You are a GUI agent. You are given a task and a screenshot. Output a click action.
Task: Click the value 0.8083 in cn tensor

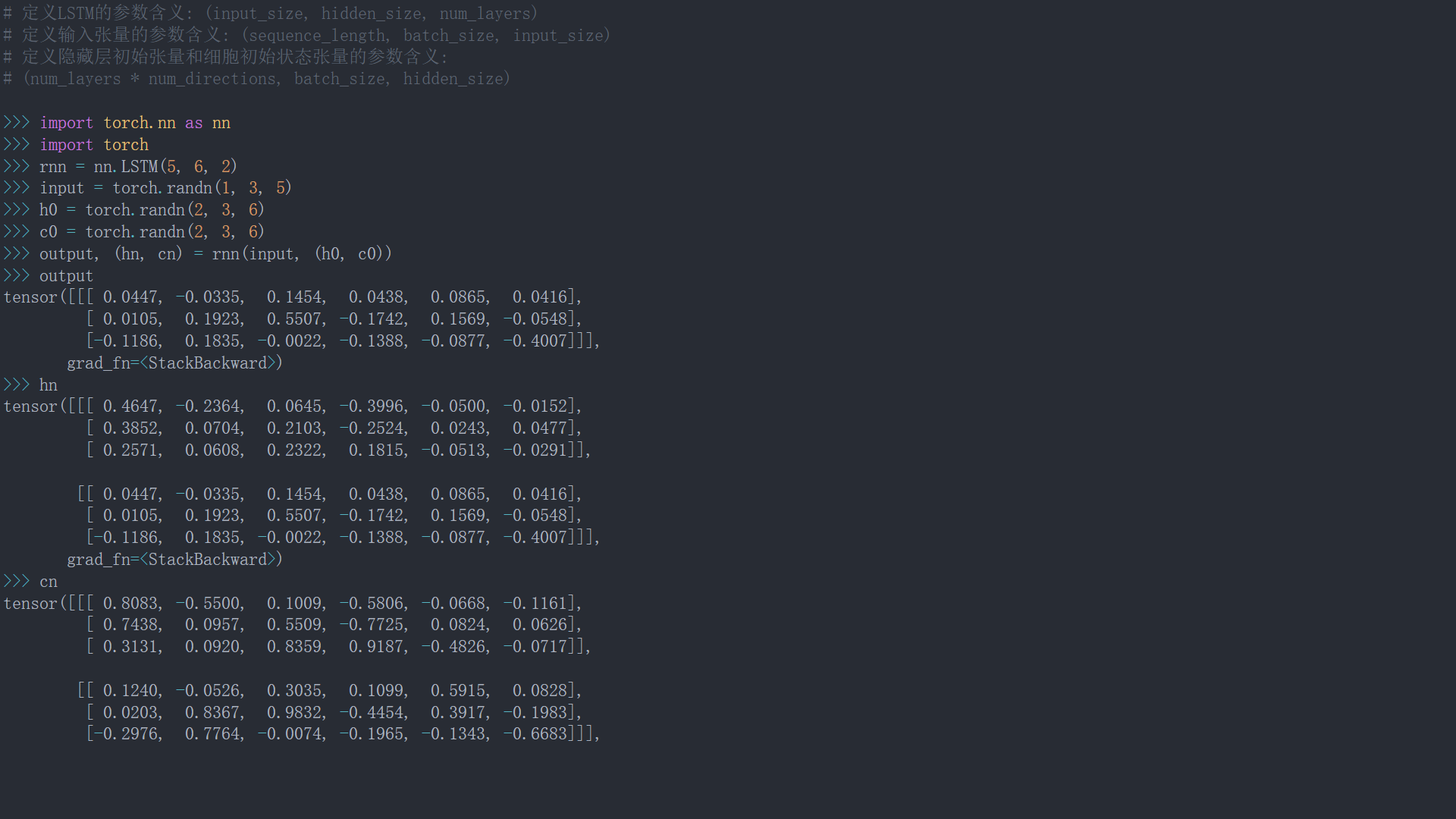[x=130, y=604]
